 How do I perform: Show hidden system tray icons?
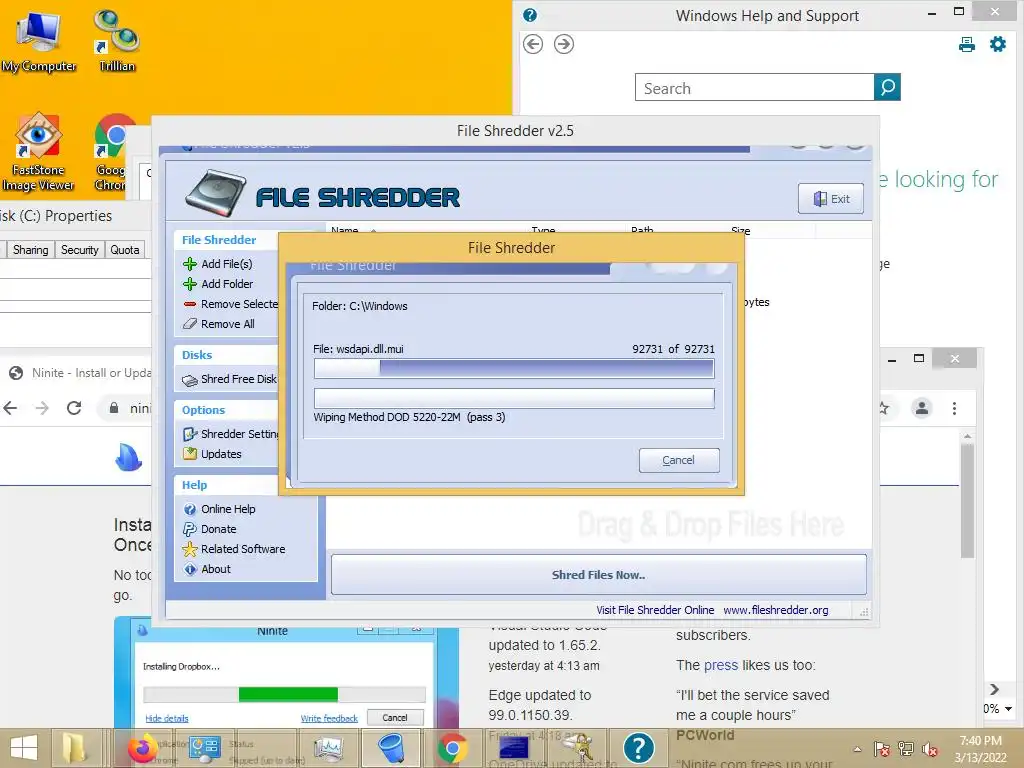pos(857,749)
